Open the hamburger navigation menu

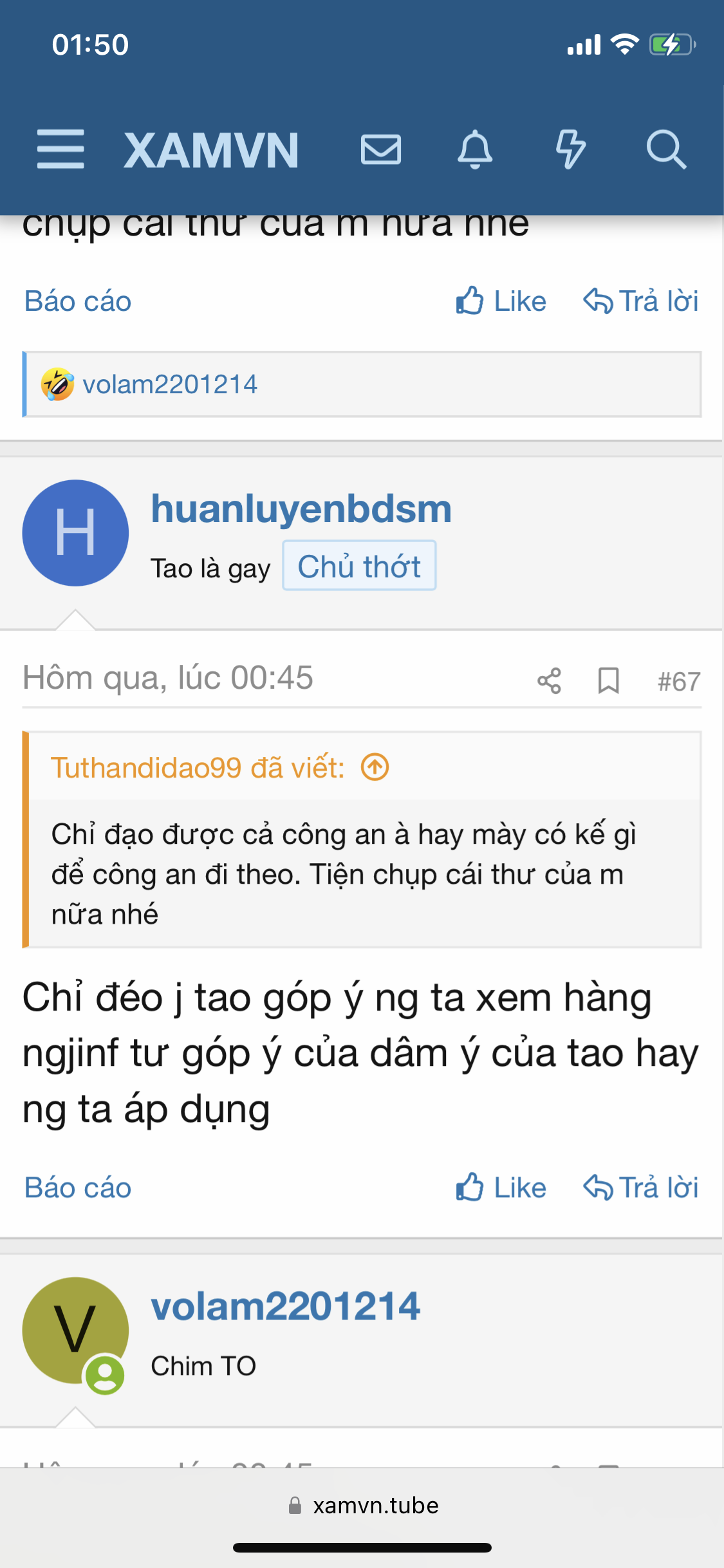pos(60,149)
